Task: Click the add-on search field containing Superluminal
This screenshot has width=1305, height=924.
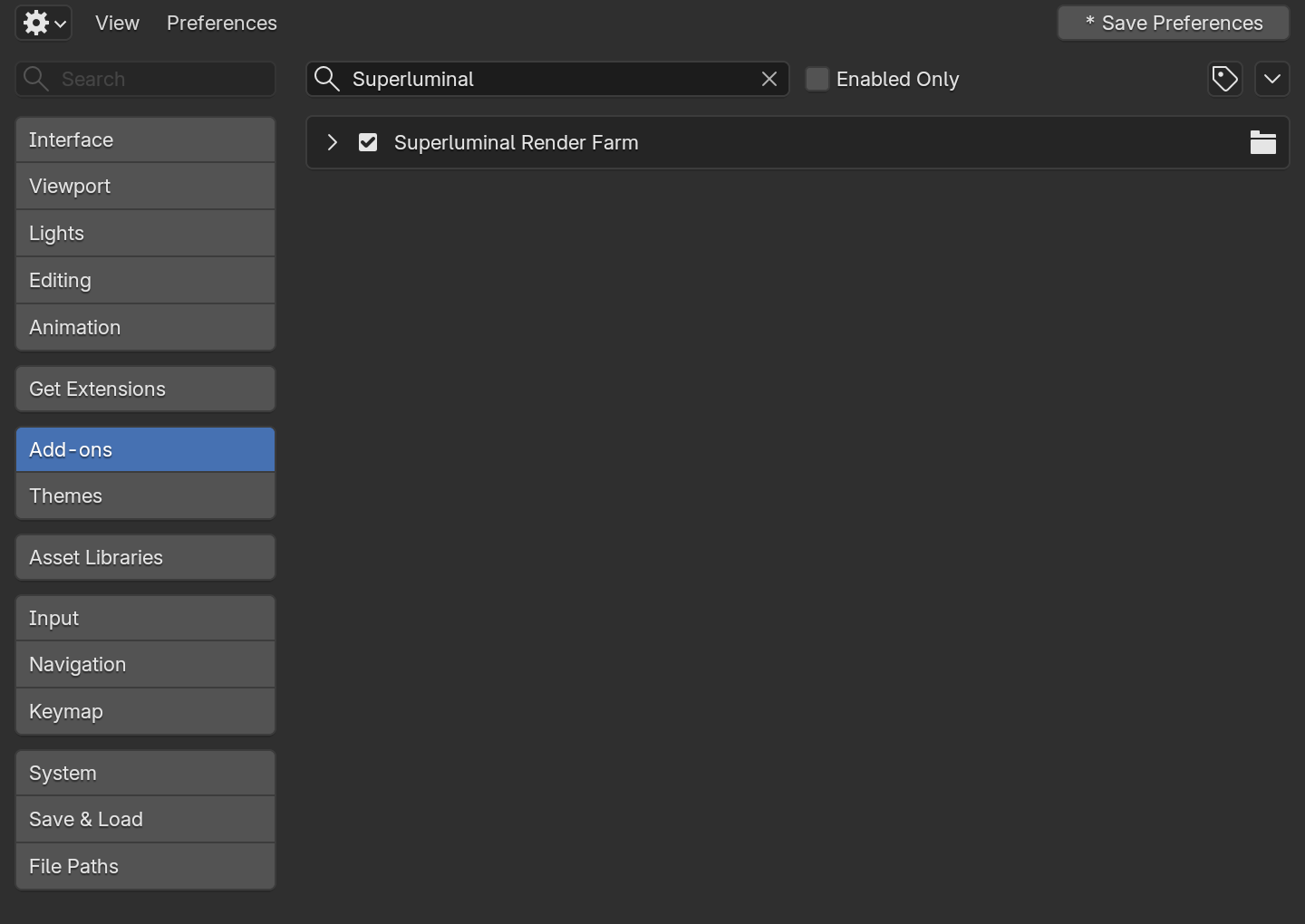Action: [547, 79]
